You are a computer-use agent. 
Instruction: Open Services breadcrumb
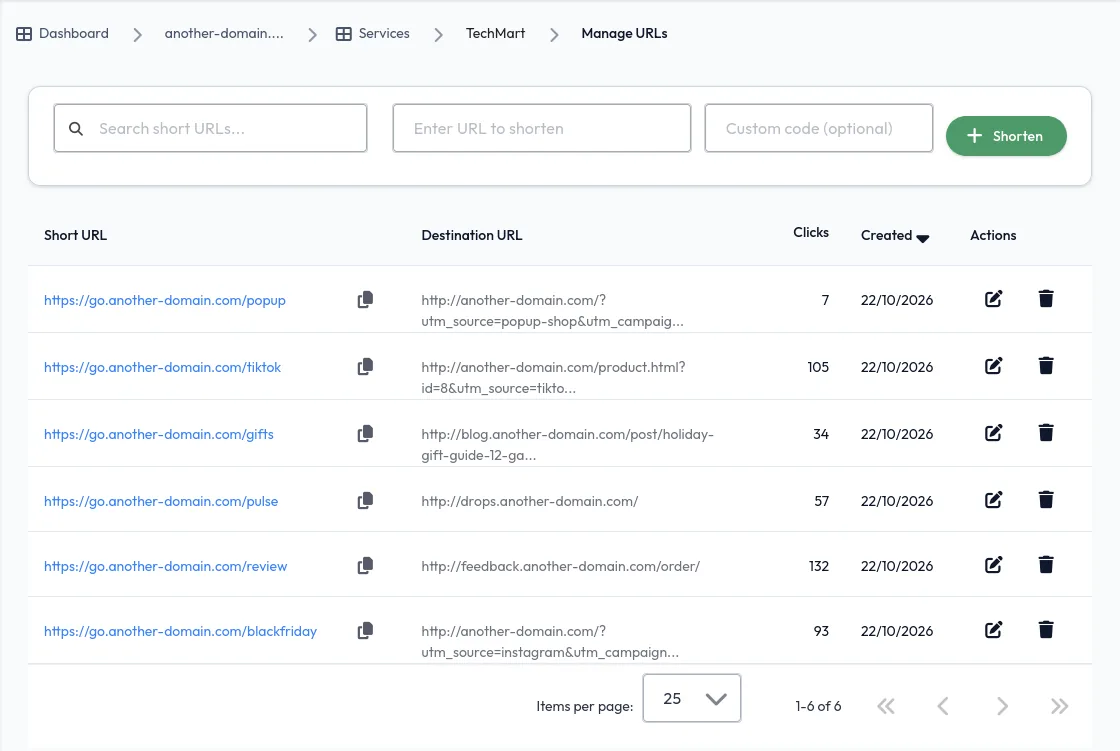pos(373,34)
